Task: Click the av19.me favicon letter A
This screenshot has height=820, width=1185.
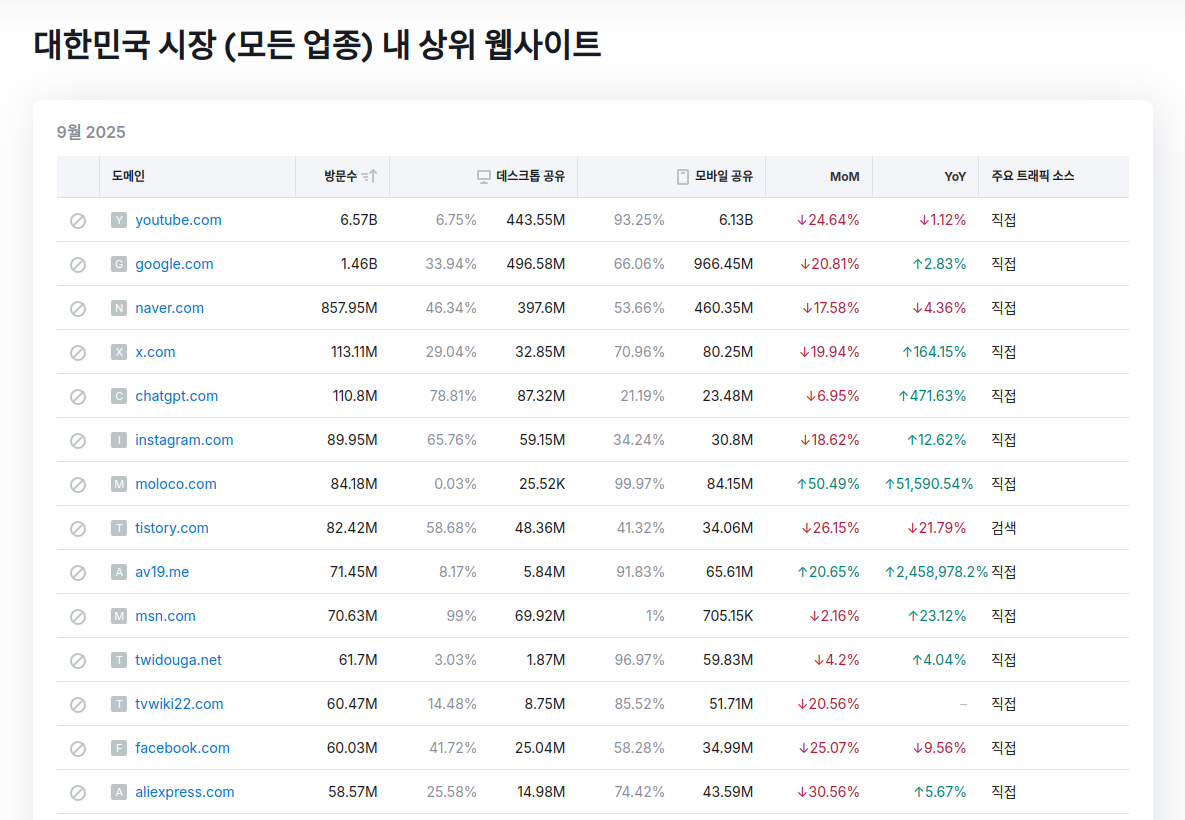Action: (119, 571)
